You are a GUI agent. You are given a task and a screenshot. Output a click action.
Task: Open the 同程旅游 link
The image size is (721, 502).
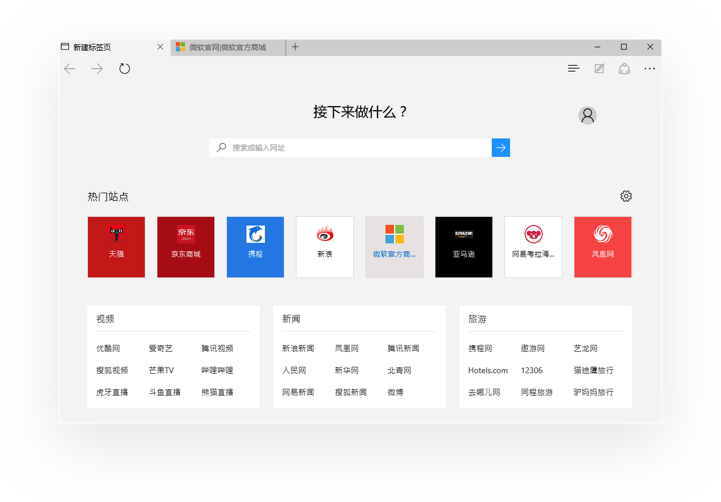coord(536,393)
